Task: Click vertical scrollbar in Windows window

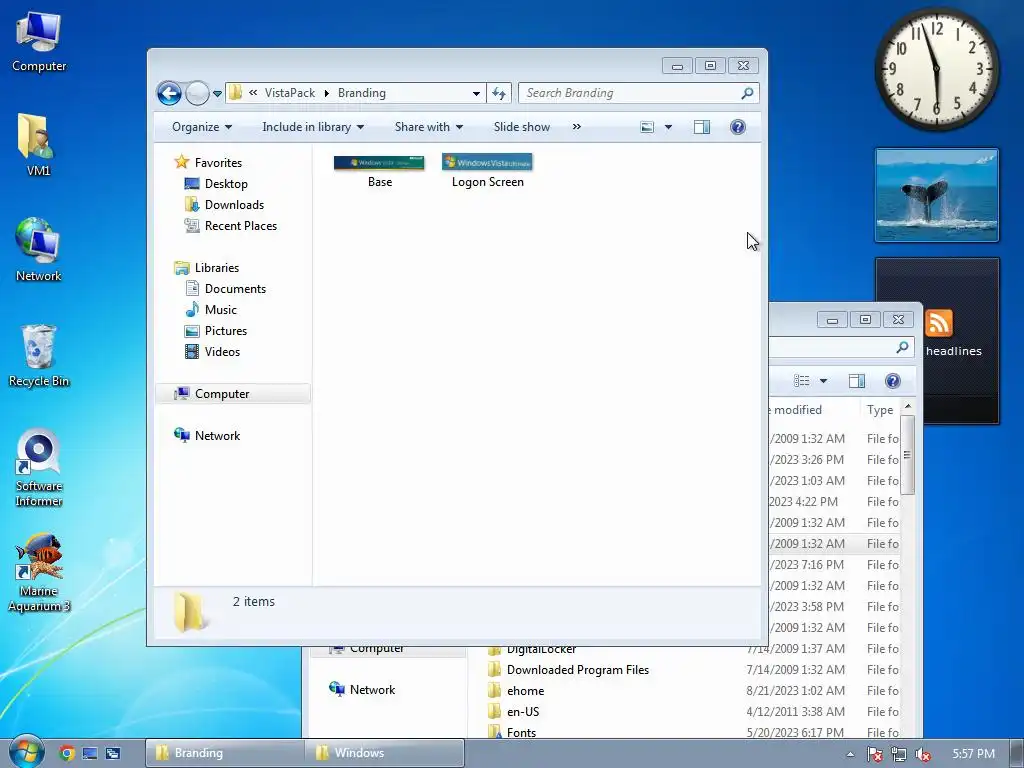Action: [907, 457]
